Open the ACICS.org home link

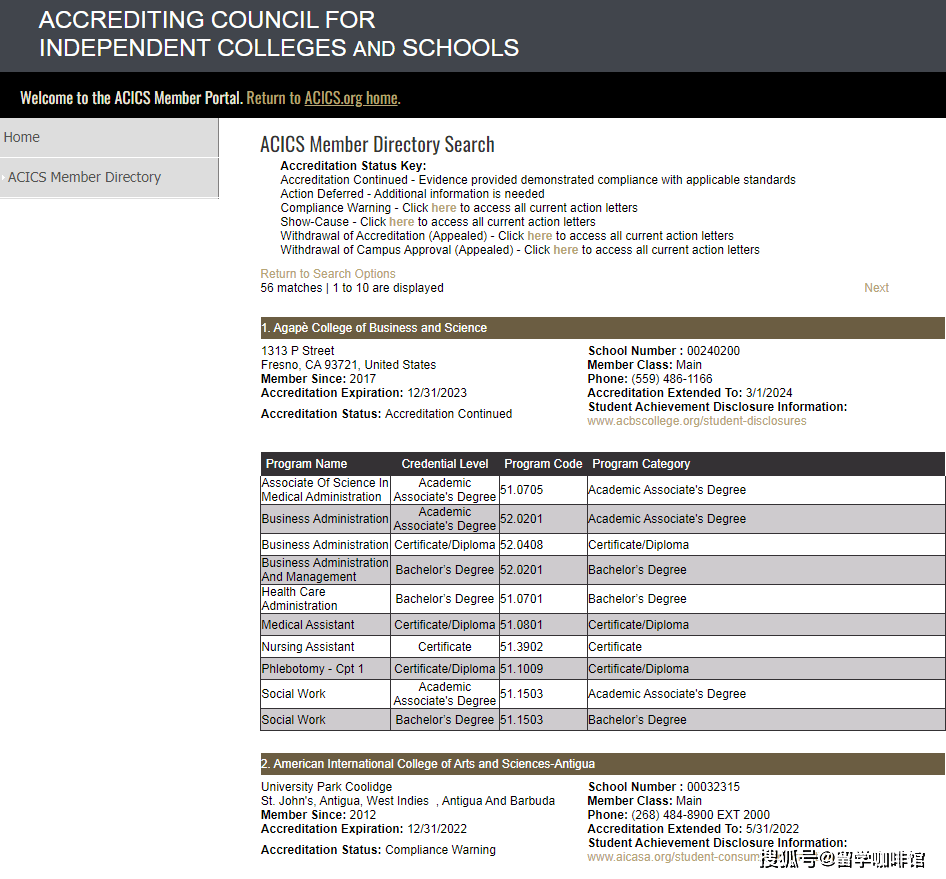point(351,98)
